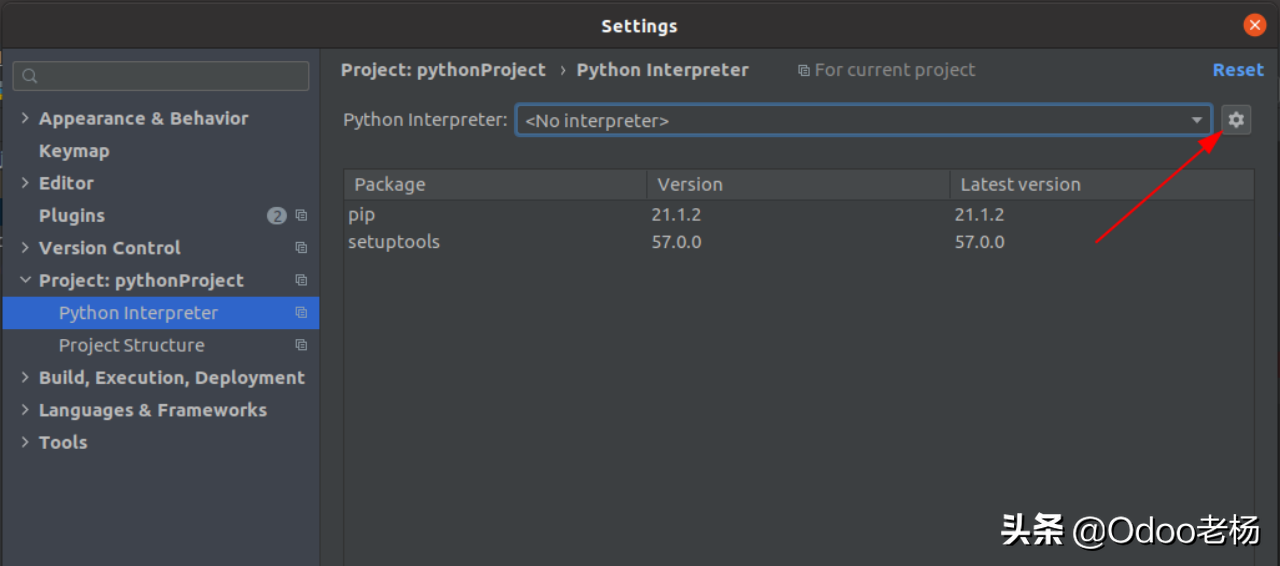Select Project Structure page
Viewport: 1280px width, 566px height.
point(131,345)
